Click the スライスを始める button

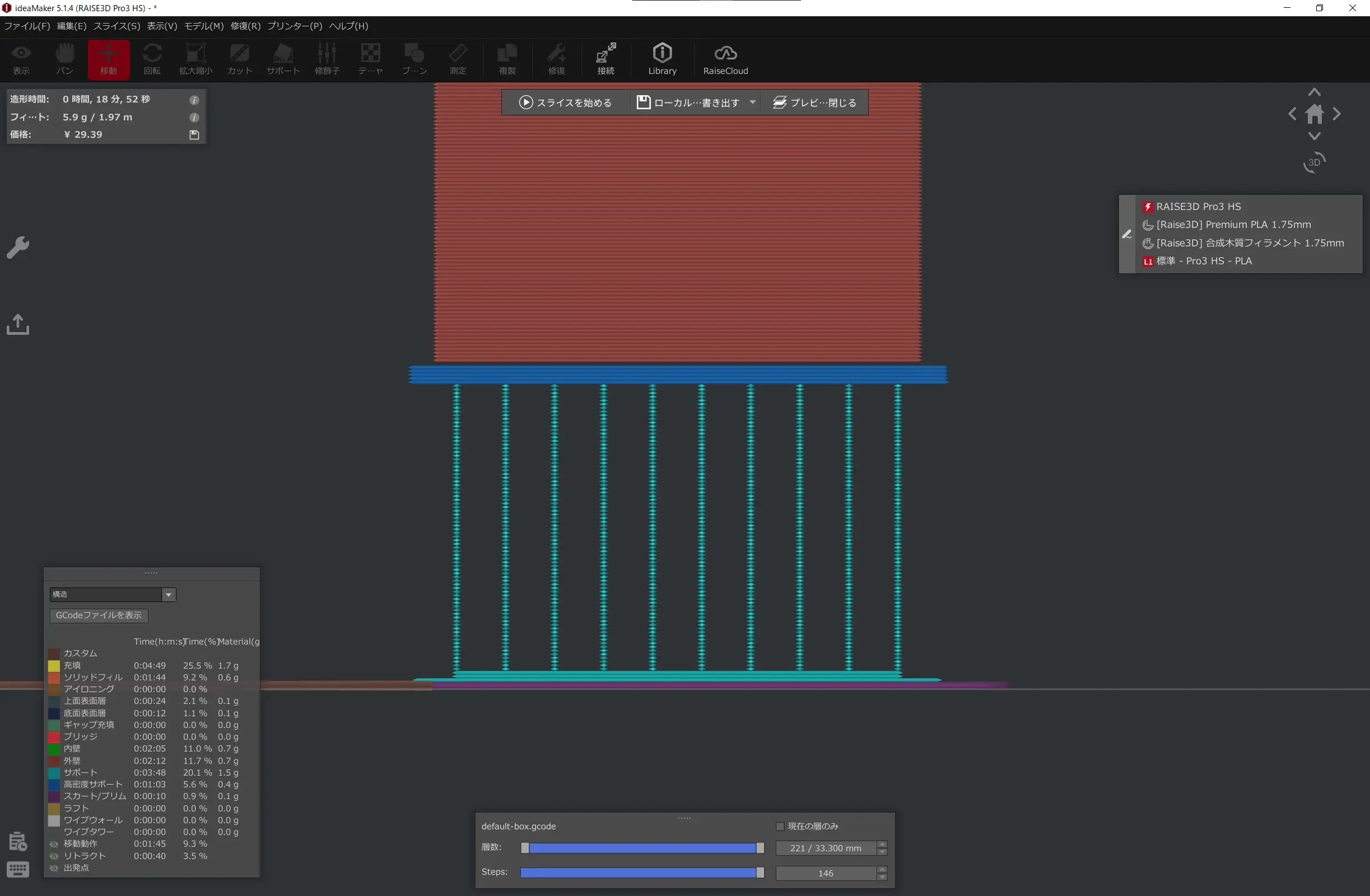point(565,102)
